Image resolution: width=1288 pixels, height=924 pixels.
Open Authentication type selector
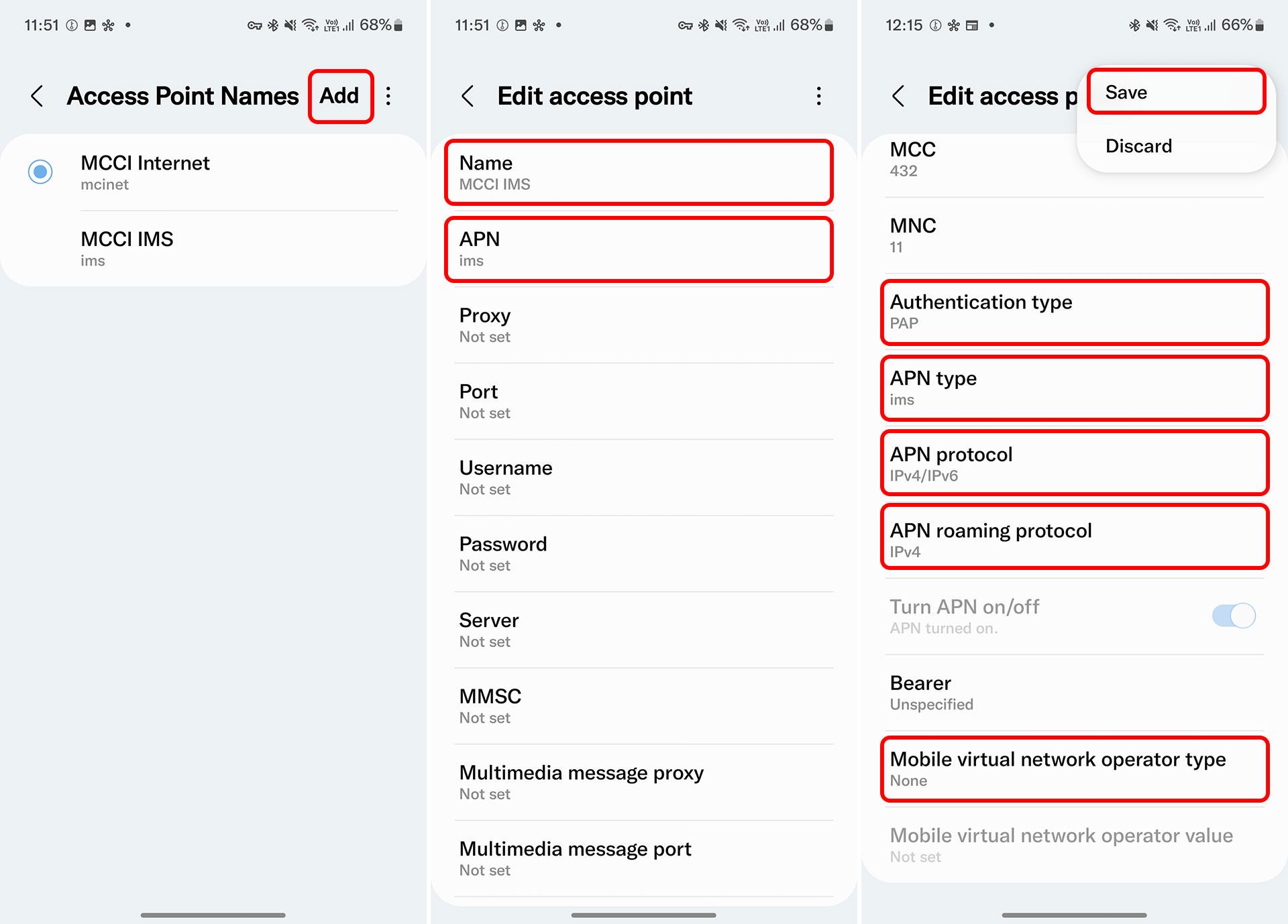tap(1074, 312)
